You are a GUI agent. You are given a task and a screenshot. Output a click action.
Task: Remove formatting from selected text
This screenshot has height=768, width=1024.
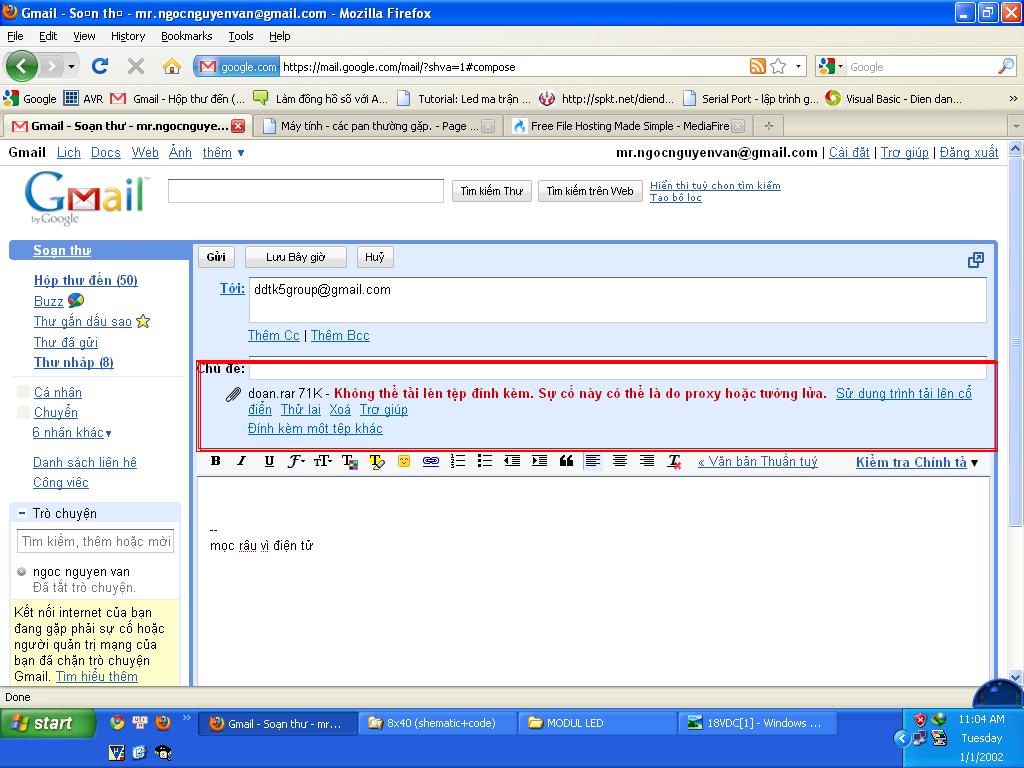pyautogui.click(x=674, y=462)
